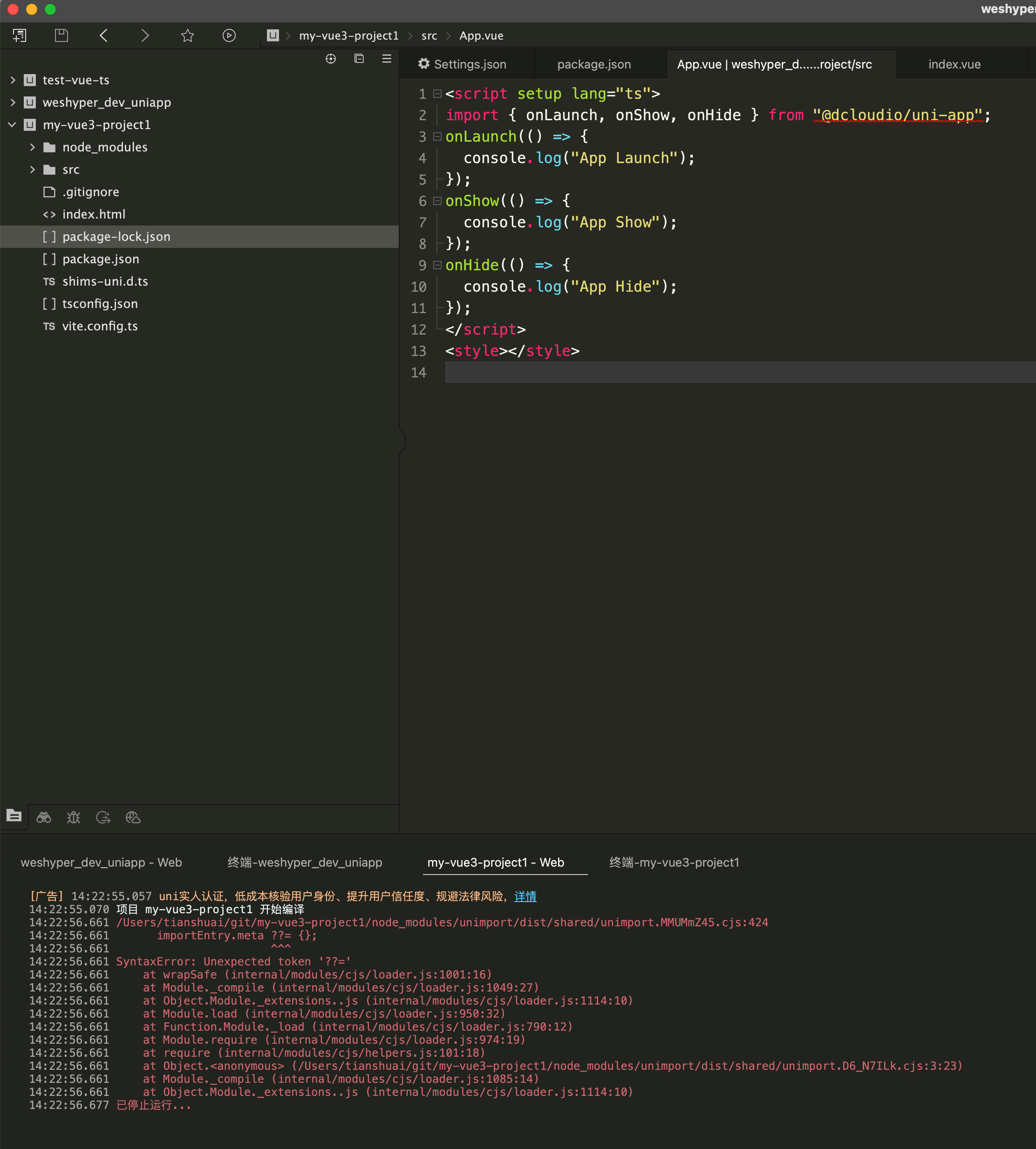This screenshot has height=1149, width=1036.
Task: Bookmark with the star icon
Action: tap(187, 35)
